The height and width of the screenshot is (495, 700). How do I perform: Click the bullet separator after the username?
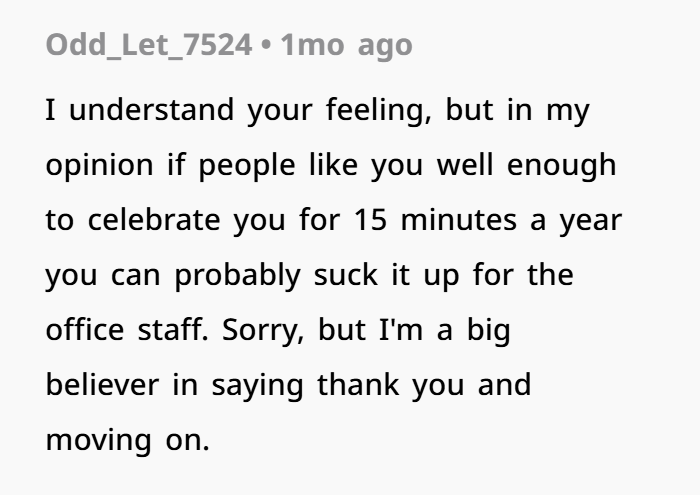[x=266, y=46]
